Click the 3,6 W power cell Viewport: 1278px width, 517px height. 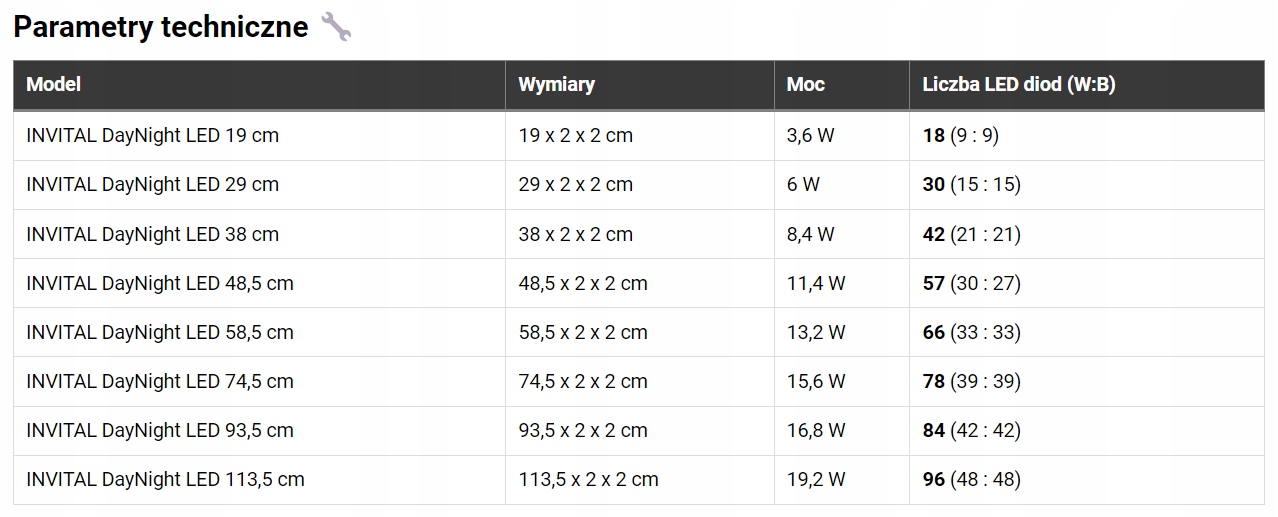[x=810, y=135]
